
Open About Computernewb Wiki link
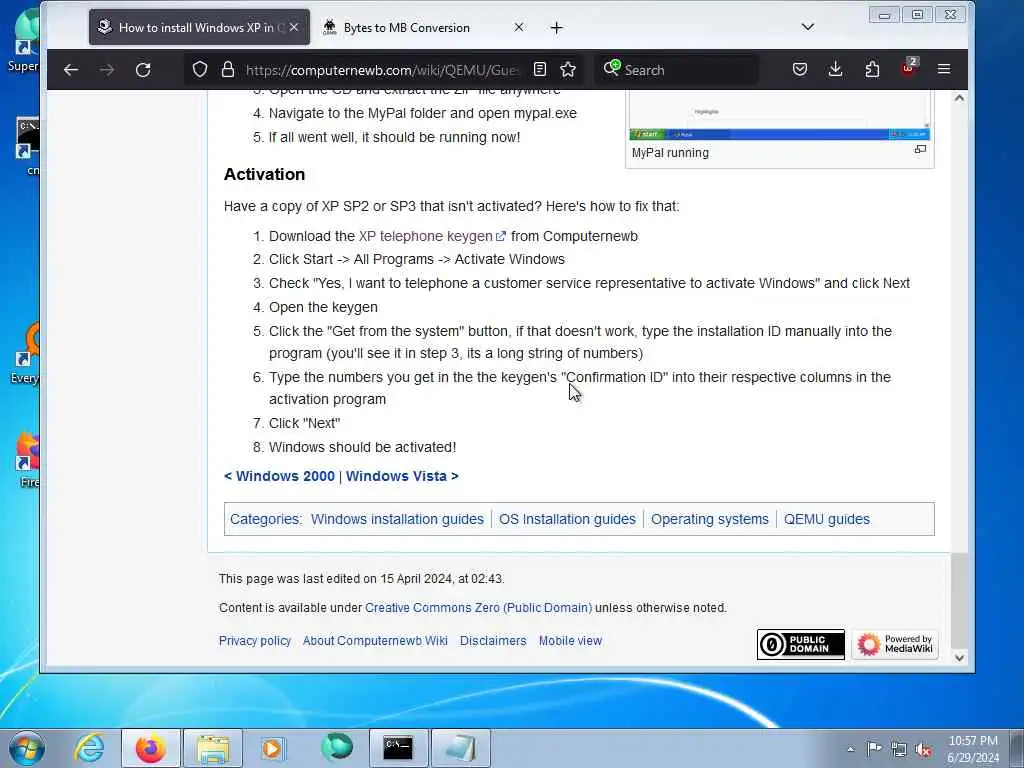click(x=375, y=641)
